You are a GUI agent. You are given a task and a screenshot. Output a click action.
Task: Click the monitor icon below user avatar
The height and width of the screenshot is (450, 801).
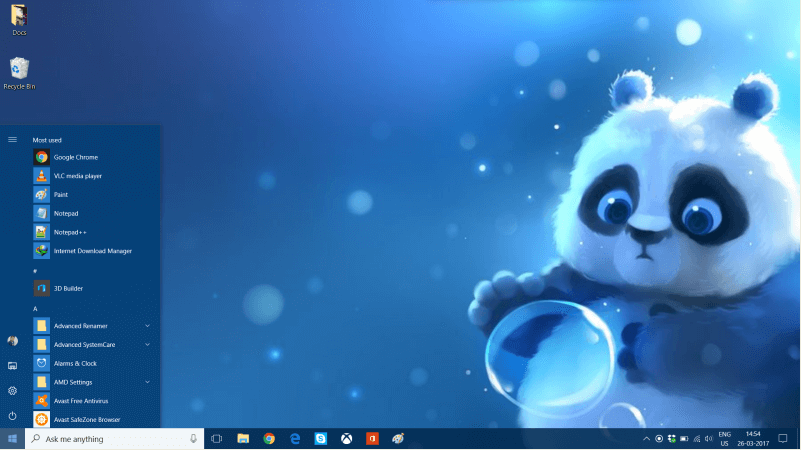(x=12, y=366)
